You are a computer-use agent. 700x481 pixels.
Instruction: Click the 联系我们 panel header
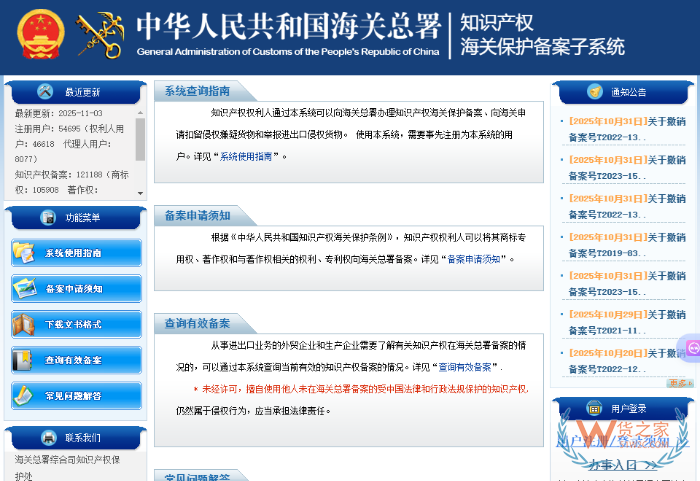click(x=75, y=438)
